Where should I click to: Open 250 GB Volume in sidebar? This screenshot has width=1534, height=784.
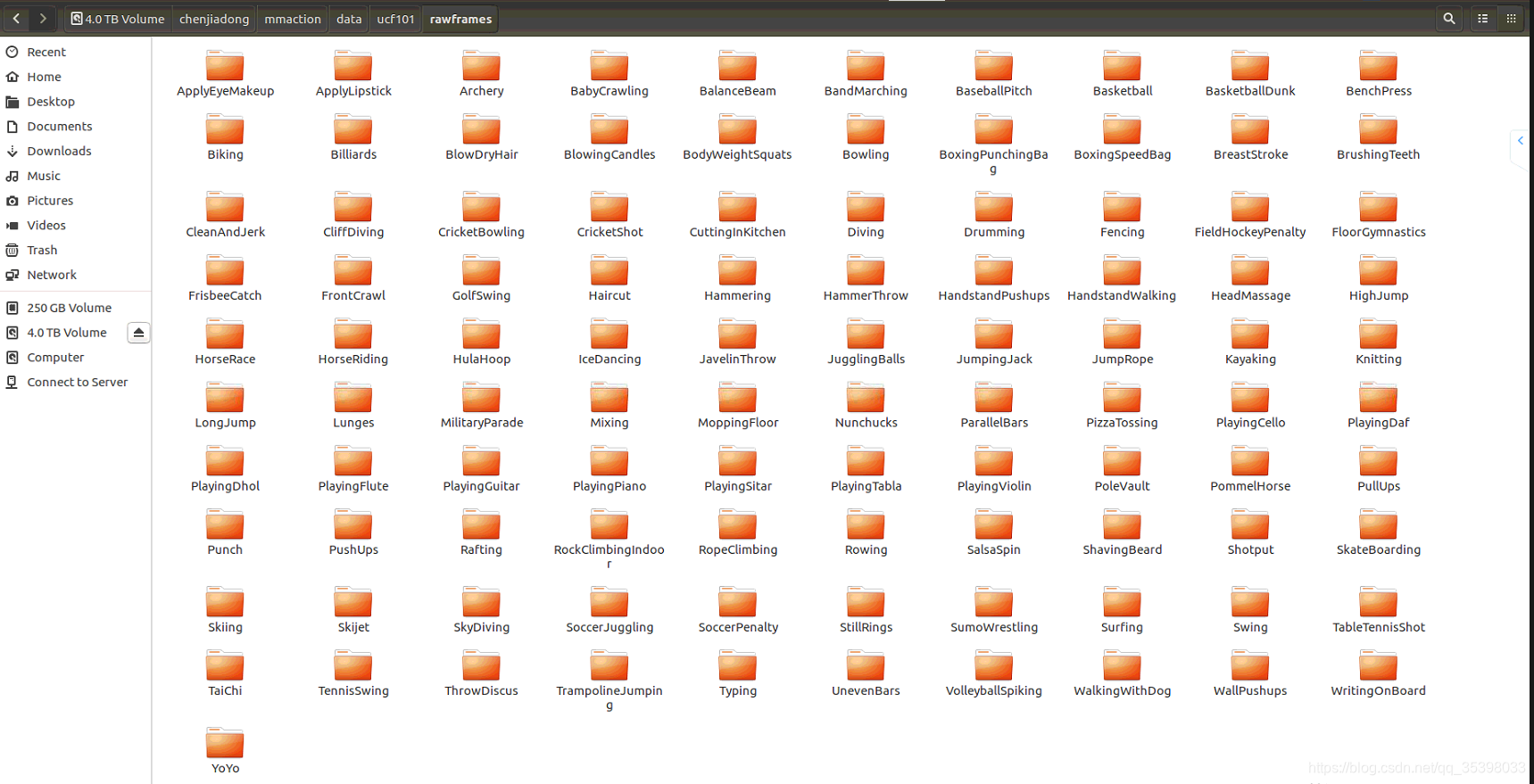76,308
